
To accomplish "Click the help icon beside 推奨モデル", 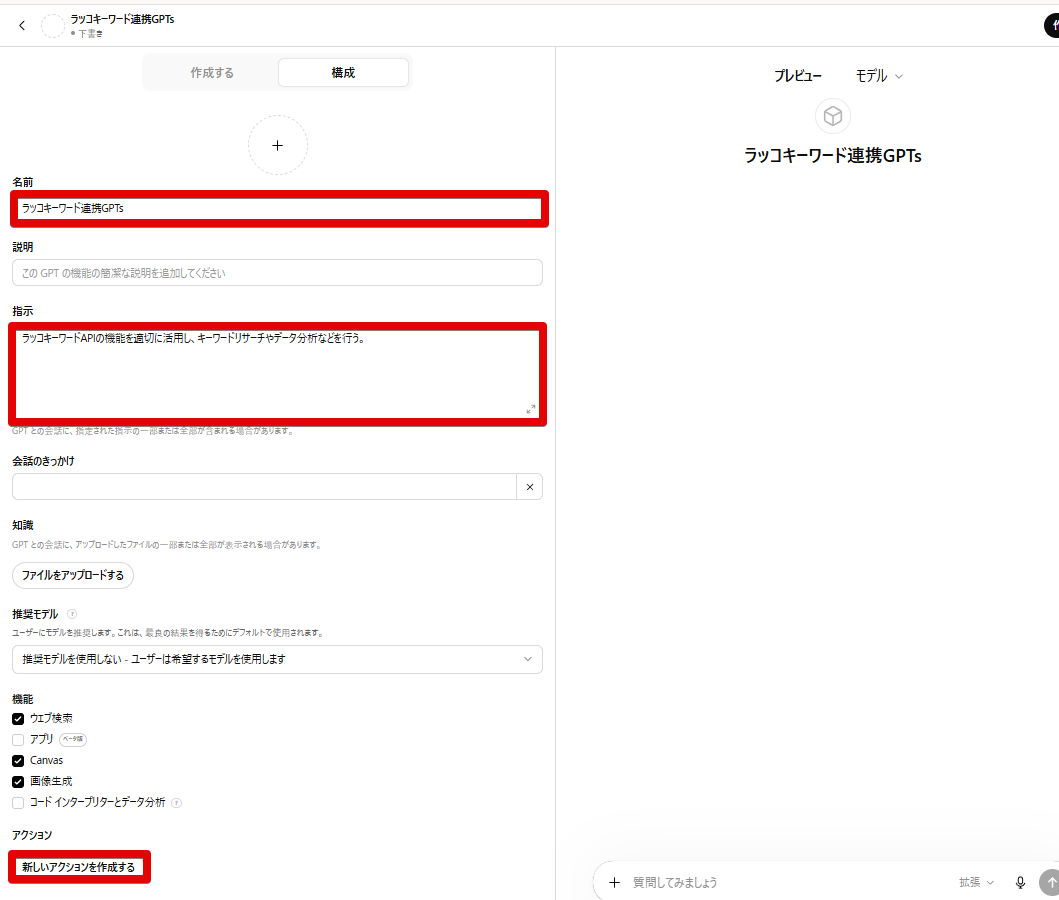I will pos(72,614).
